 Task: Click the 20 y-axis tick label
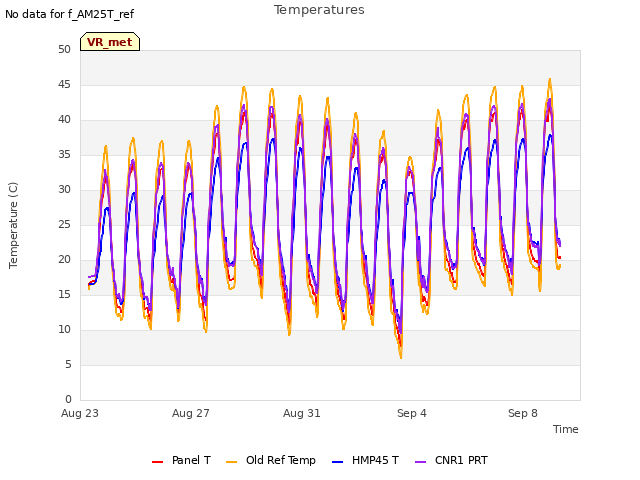point(64,260)
